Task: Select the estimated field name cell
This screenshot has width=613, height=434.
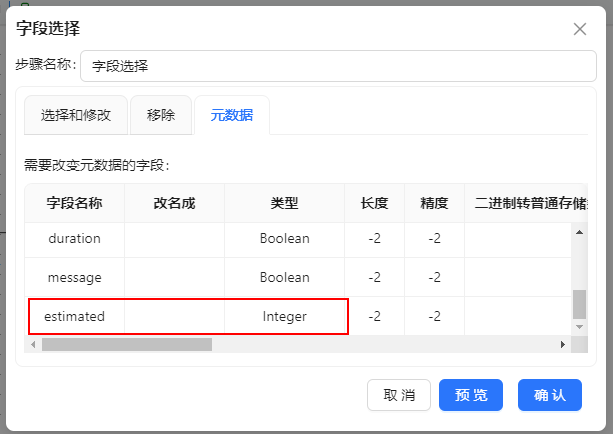Action: 75,316
